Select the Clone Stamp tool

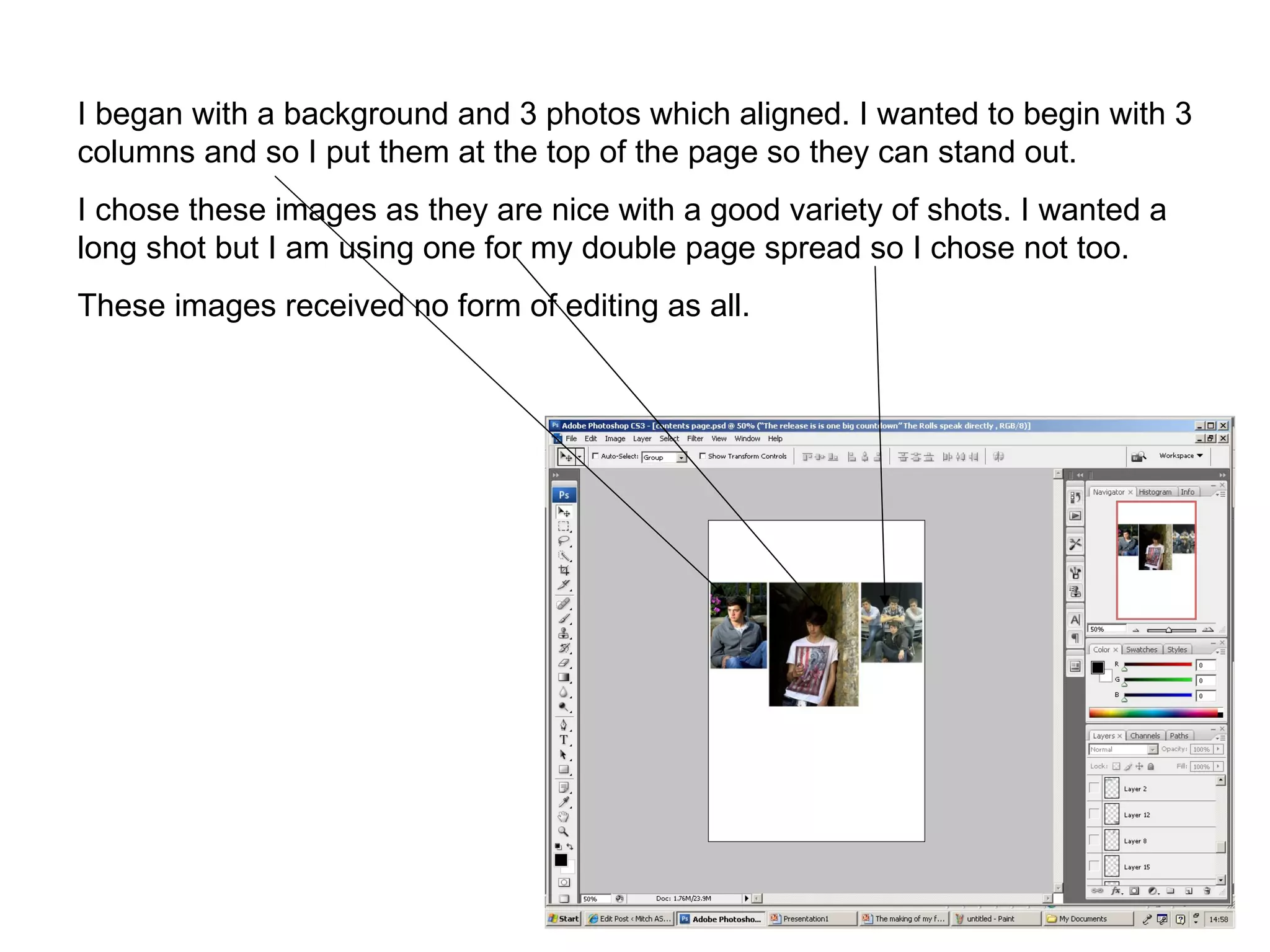[x=564, y=633]
